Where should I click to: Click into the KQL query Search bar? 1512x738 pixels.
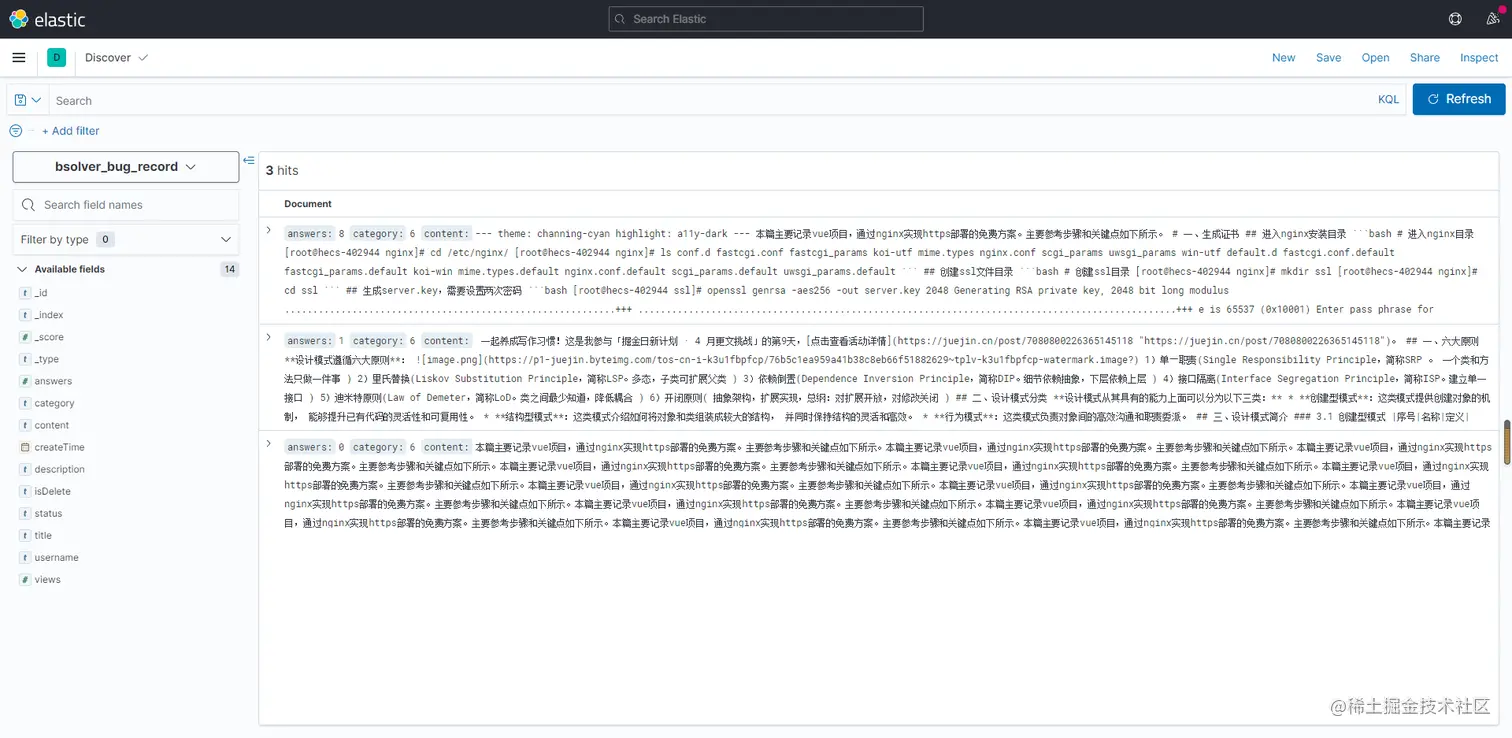pos(710,100)
